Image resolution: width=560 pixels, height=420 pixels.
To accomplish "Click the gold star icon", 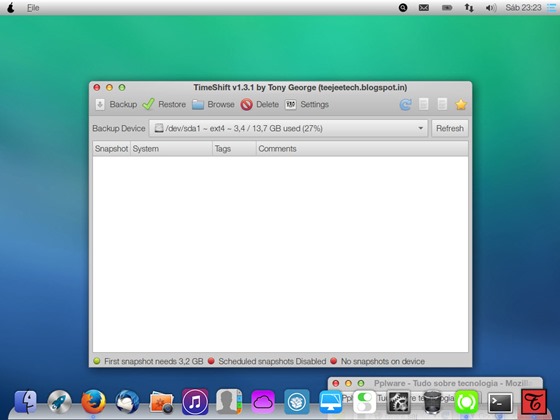I will [x=461, y=105].
